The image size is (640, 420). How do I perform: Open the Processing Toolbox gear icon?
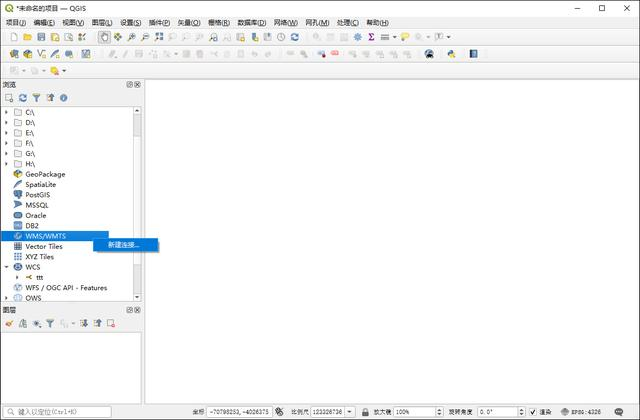[358, 37]
